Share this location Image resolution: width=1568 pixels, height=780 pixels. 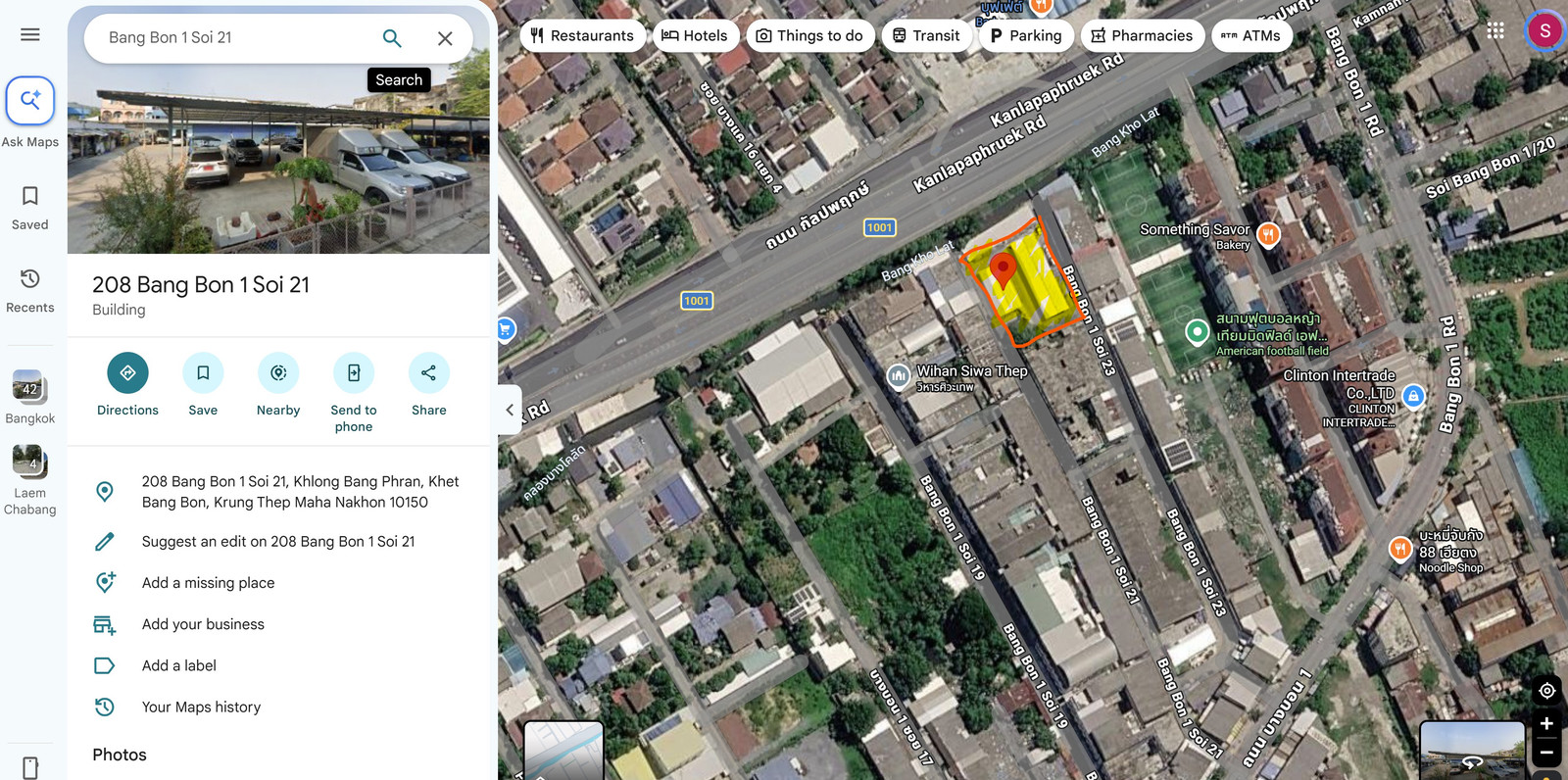(x=429, y=372)
